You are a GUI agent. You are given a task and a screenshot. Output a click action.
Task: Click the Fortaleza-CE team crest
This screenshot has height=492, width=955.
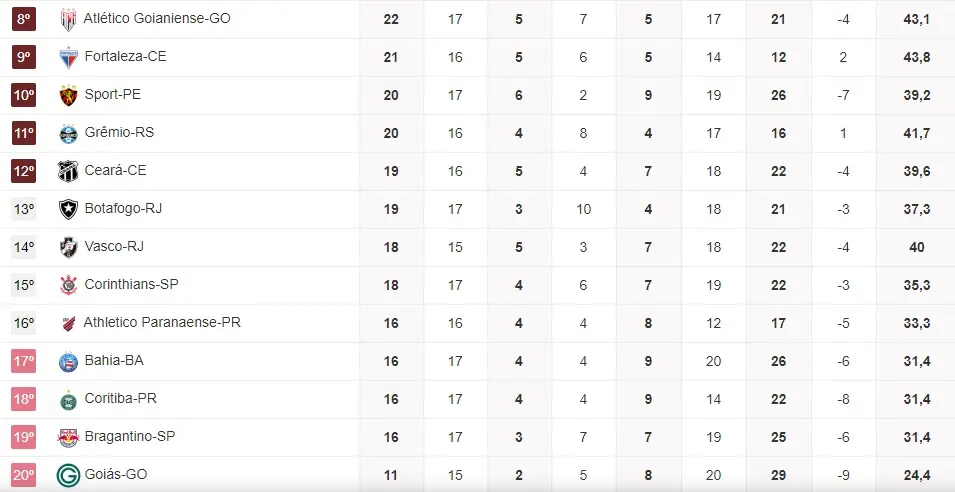68,57
